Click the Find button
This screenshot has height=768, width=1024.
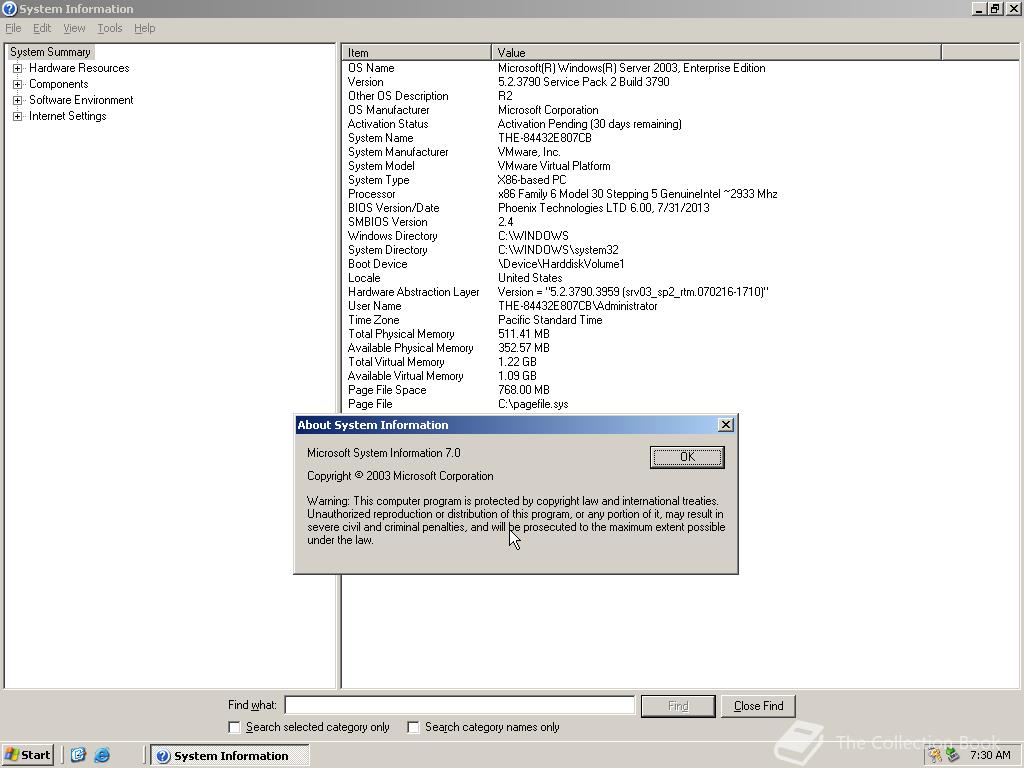point(678,706)
